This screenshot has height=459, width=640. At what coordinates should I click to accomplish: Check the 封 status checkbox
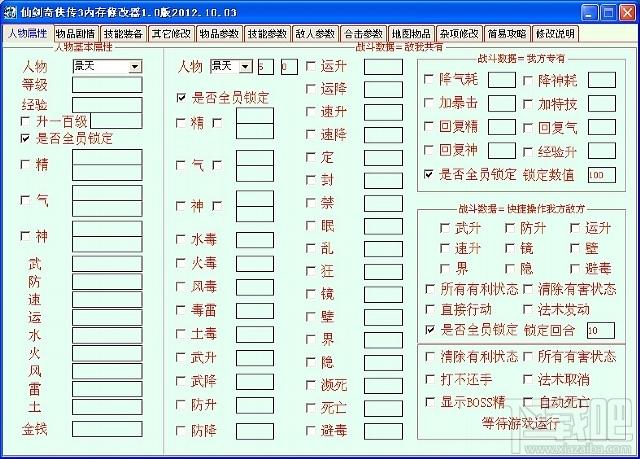tap(311, 180)
